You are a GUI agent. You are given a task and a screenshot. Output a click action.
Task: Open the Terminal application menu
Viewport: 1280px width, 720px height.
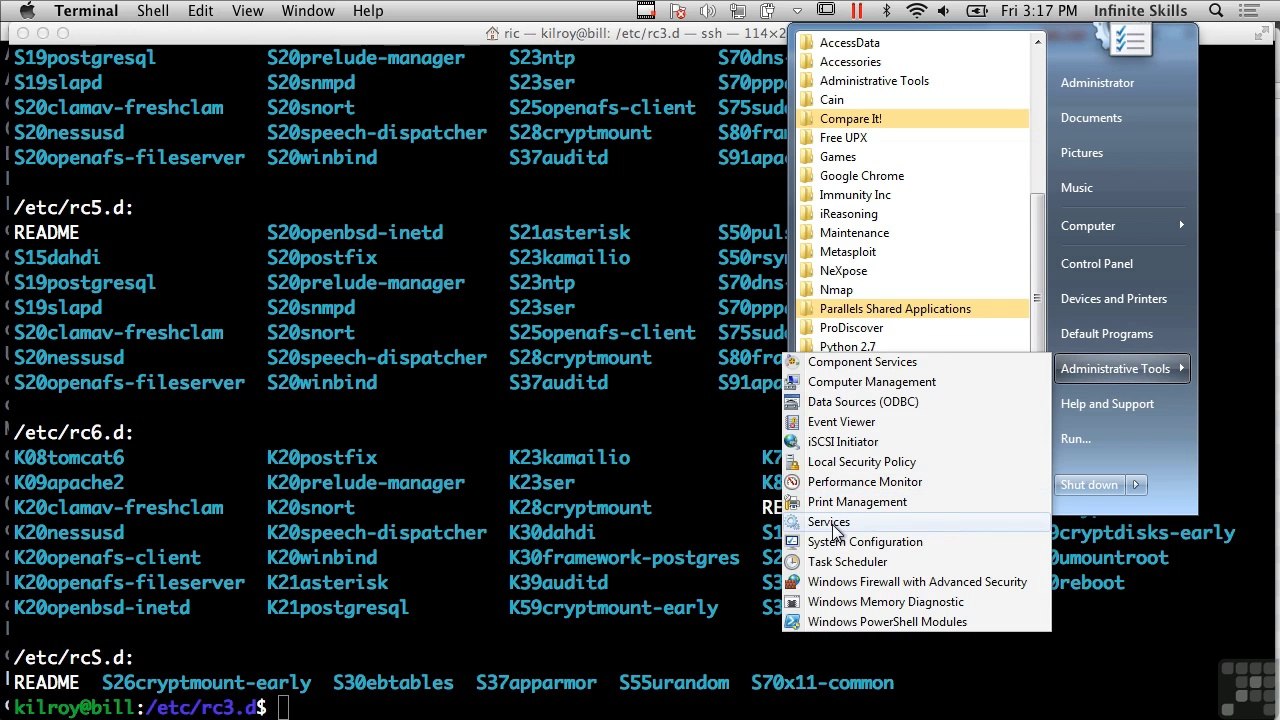(86, 11)
